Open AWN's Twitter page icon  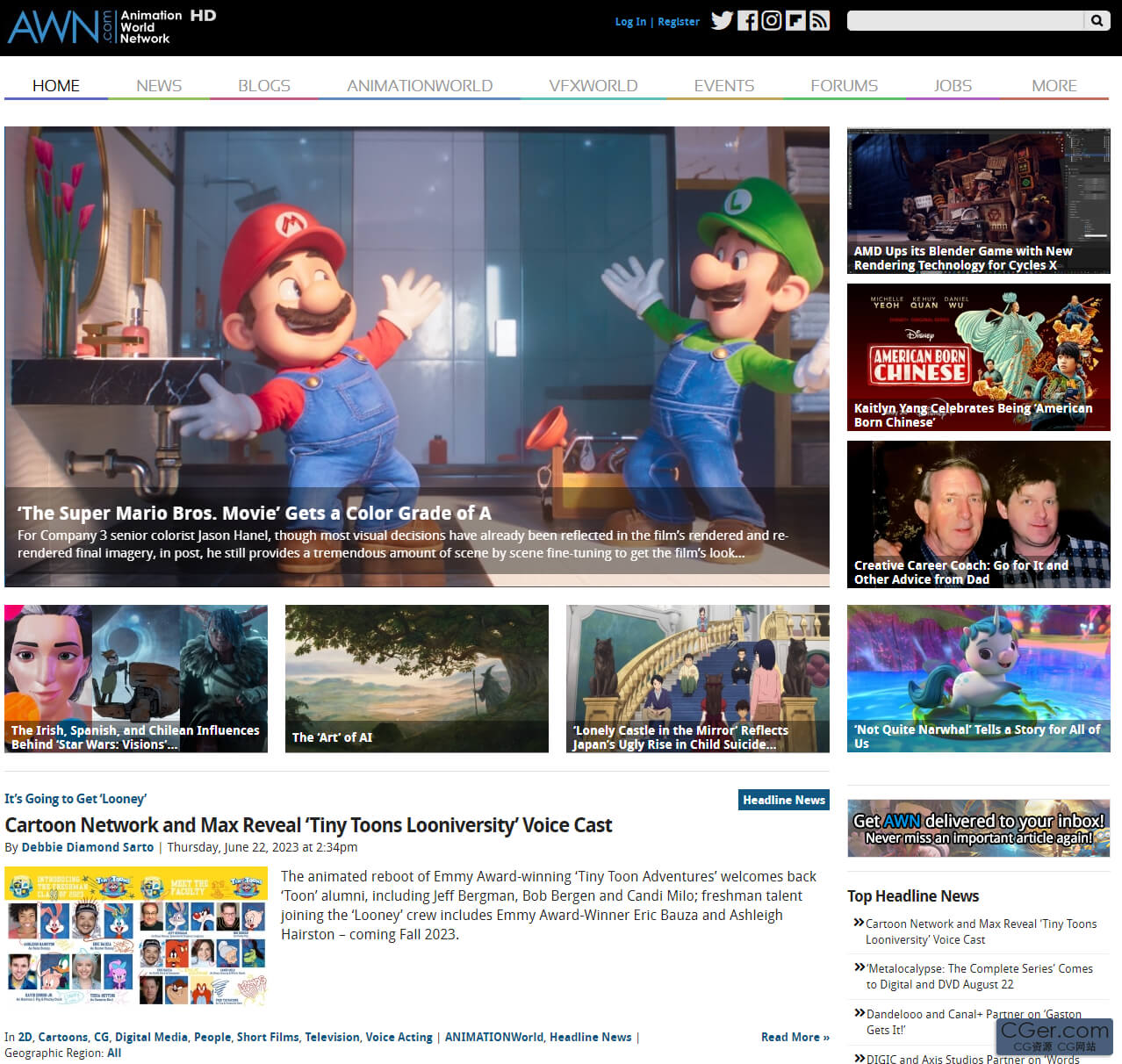[722, 20]
